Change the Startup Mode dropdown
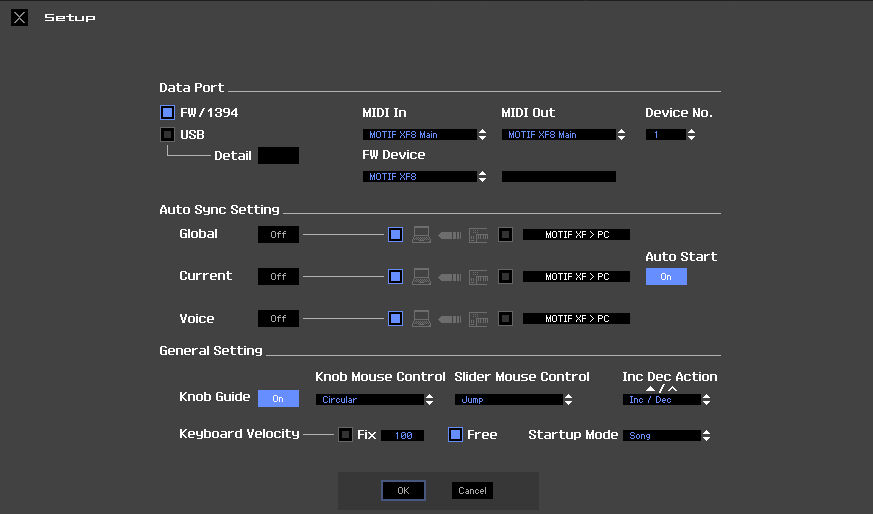Image resolution: width=873 pixels, height=514 pixels. click(x=667, y=436)
